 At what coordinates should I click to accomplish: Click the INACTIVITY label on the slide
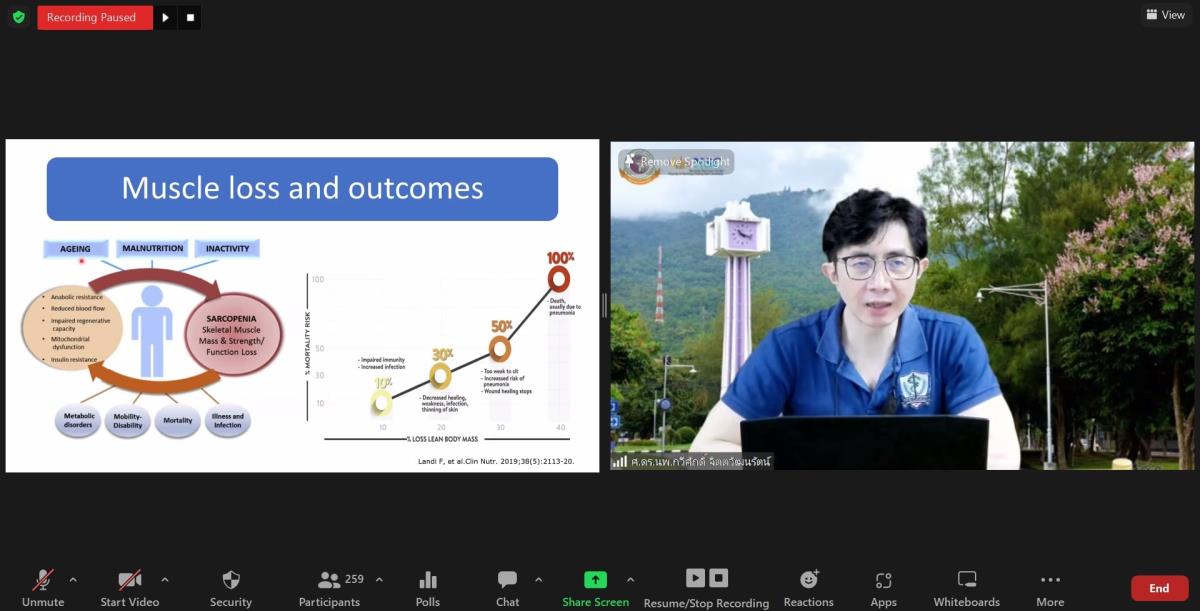point(227,248)
